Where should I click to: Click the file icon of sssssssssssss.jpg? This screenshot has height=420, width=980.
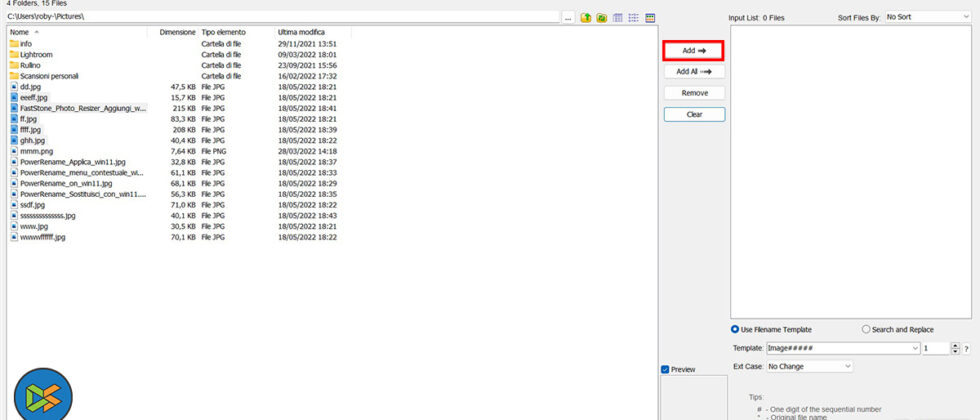click(14, 216)
